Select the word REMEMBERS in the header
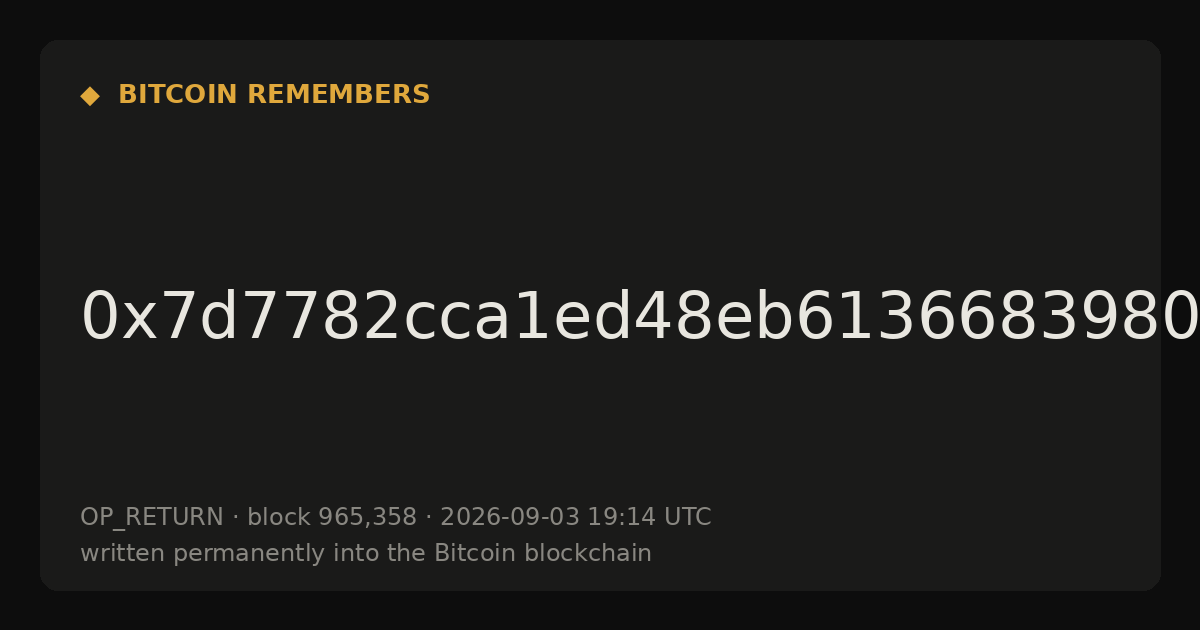The height and width of the screenshot is (630, 1200). (x=338, y=95)
